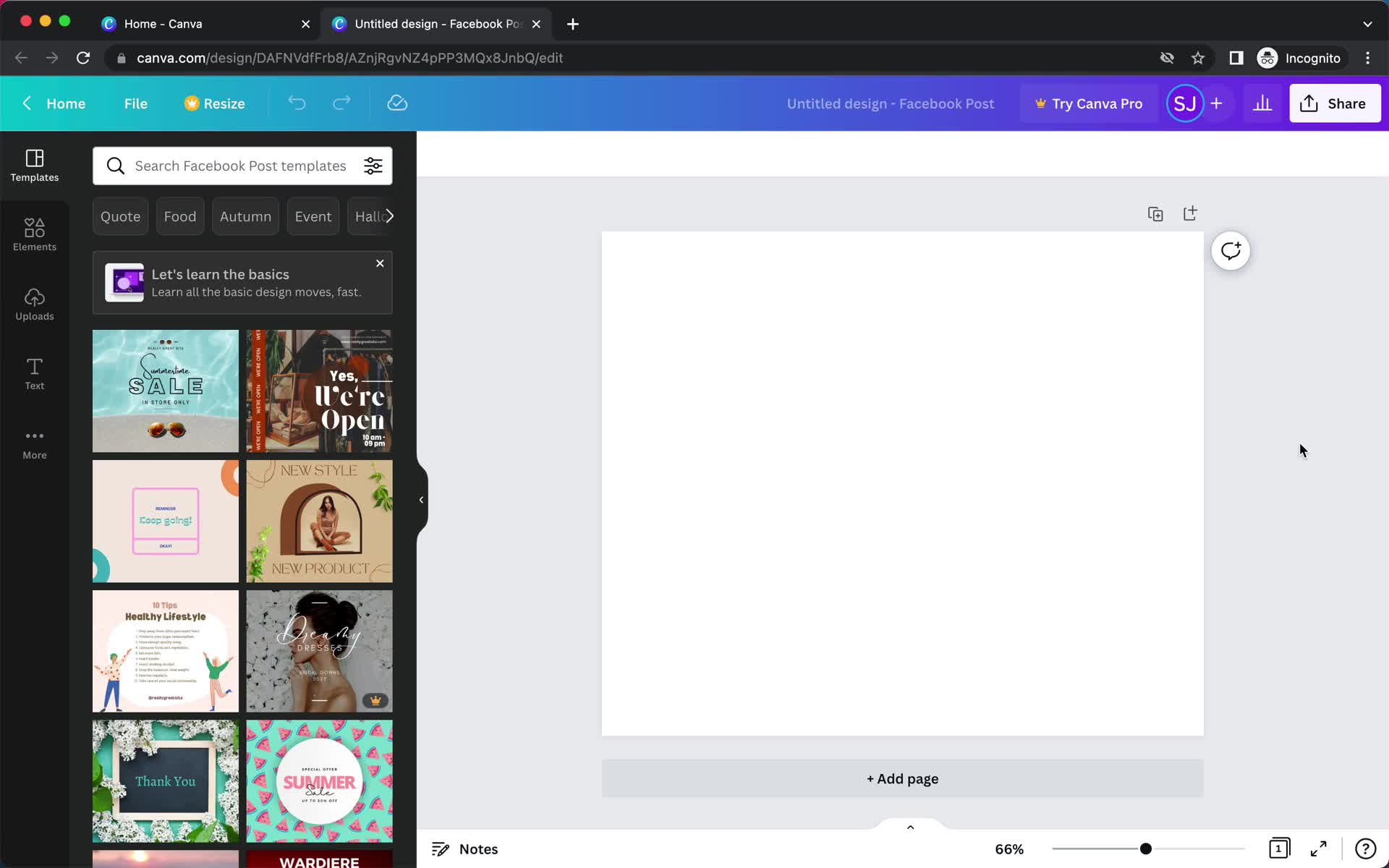Click the Try Canva Pro button
Image resolution: width=1389 pixels, height=868 pixels.
1089,103
